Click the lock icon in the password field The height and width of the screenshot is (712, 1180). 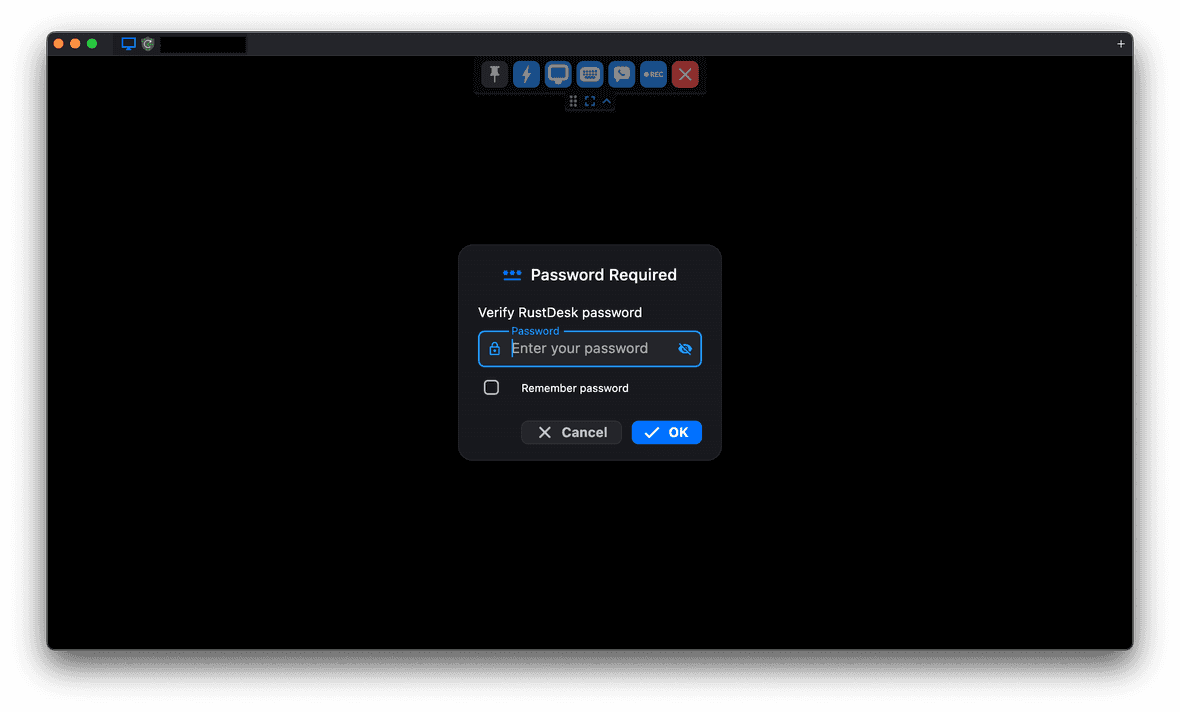pos(495,348)
